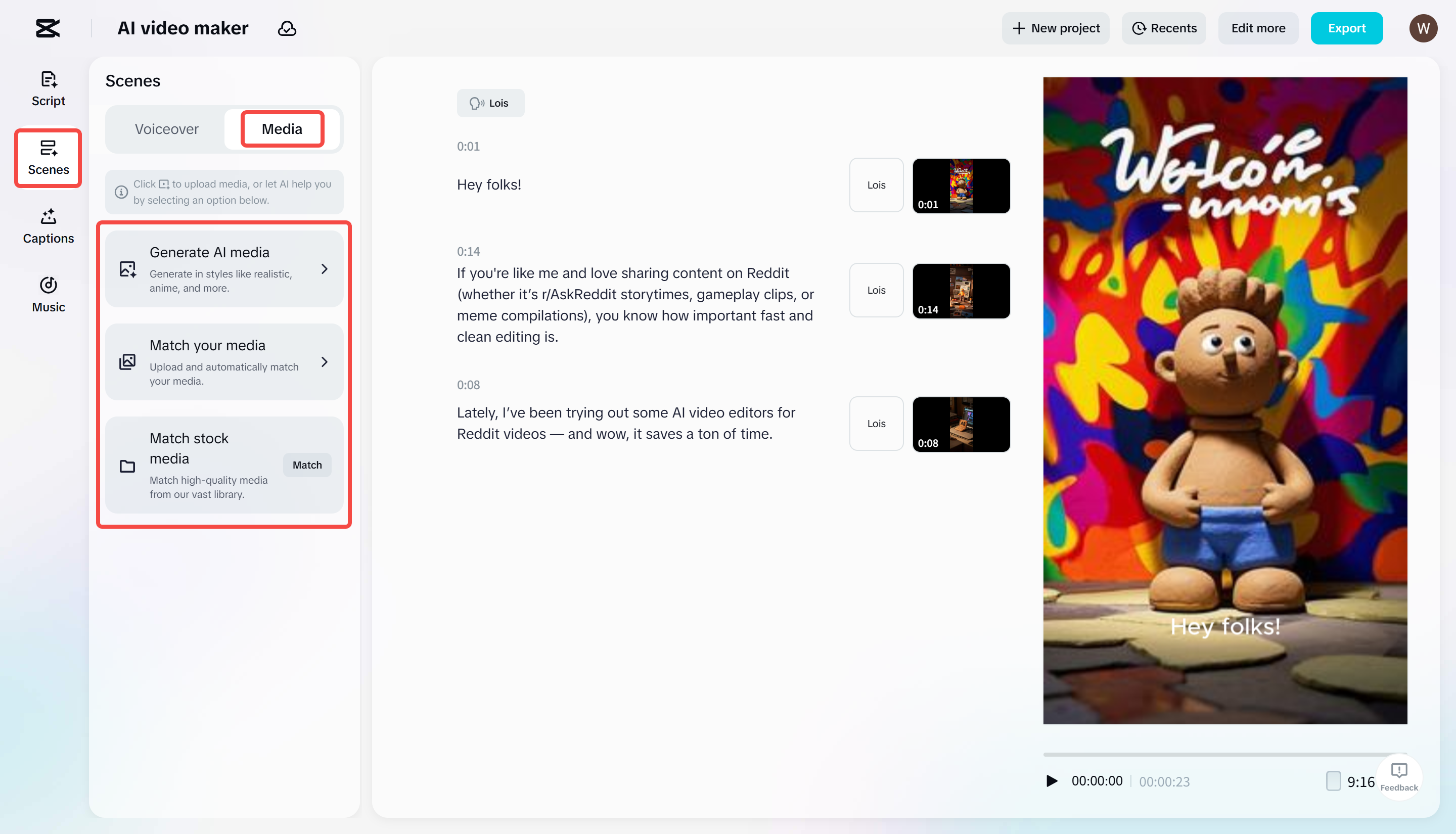Select the 0:14 scene thumbnail
The width and height of the screenshot is (1456, 834).
pos(961,291)
